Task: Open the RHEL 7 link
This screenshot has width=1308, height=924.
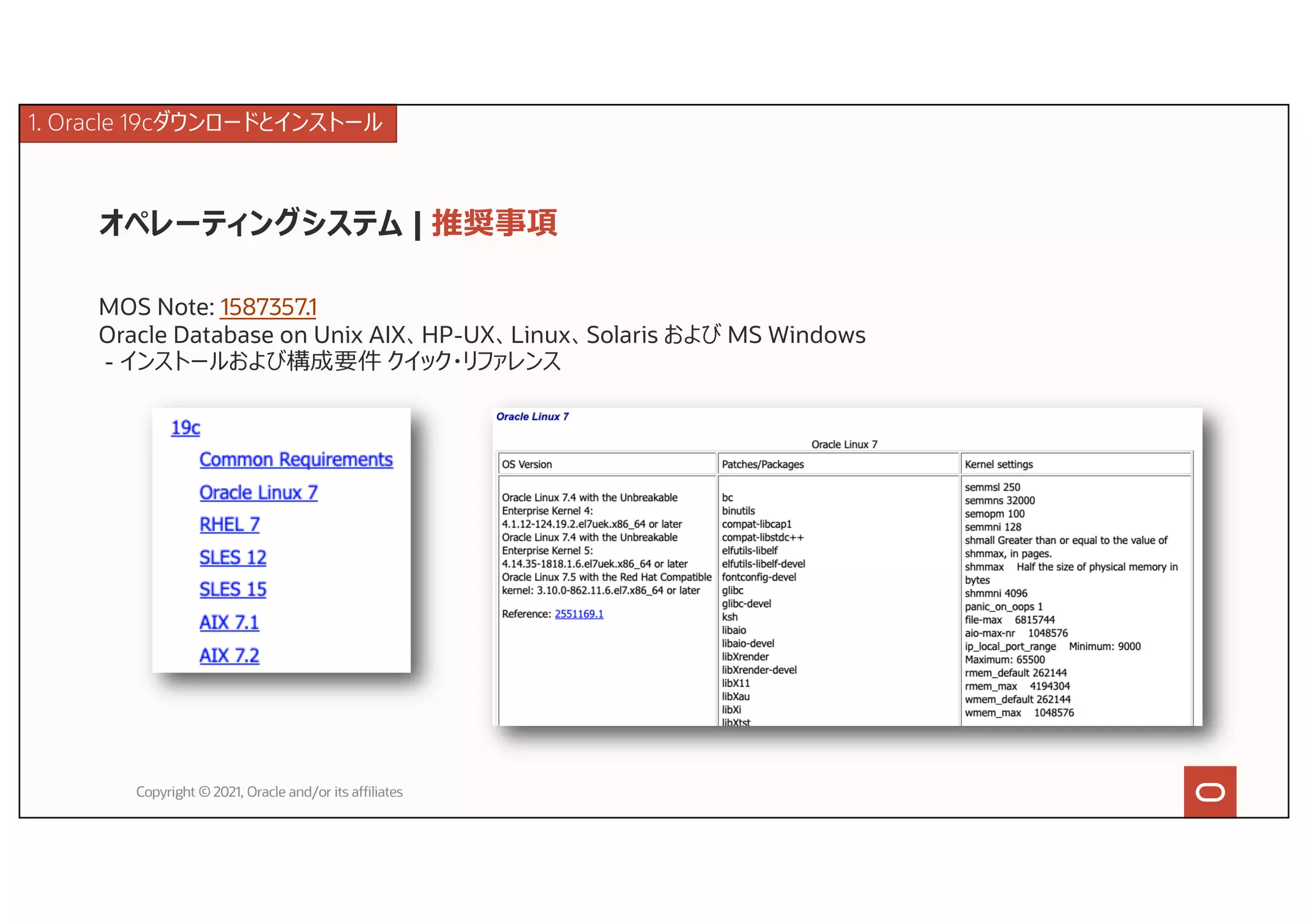Action: coord(229,524)
